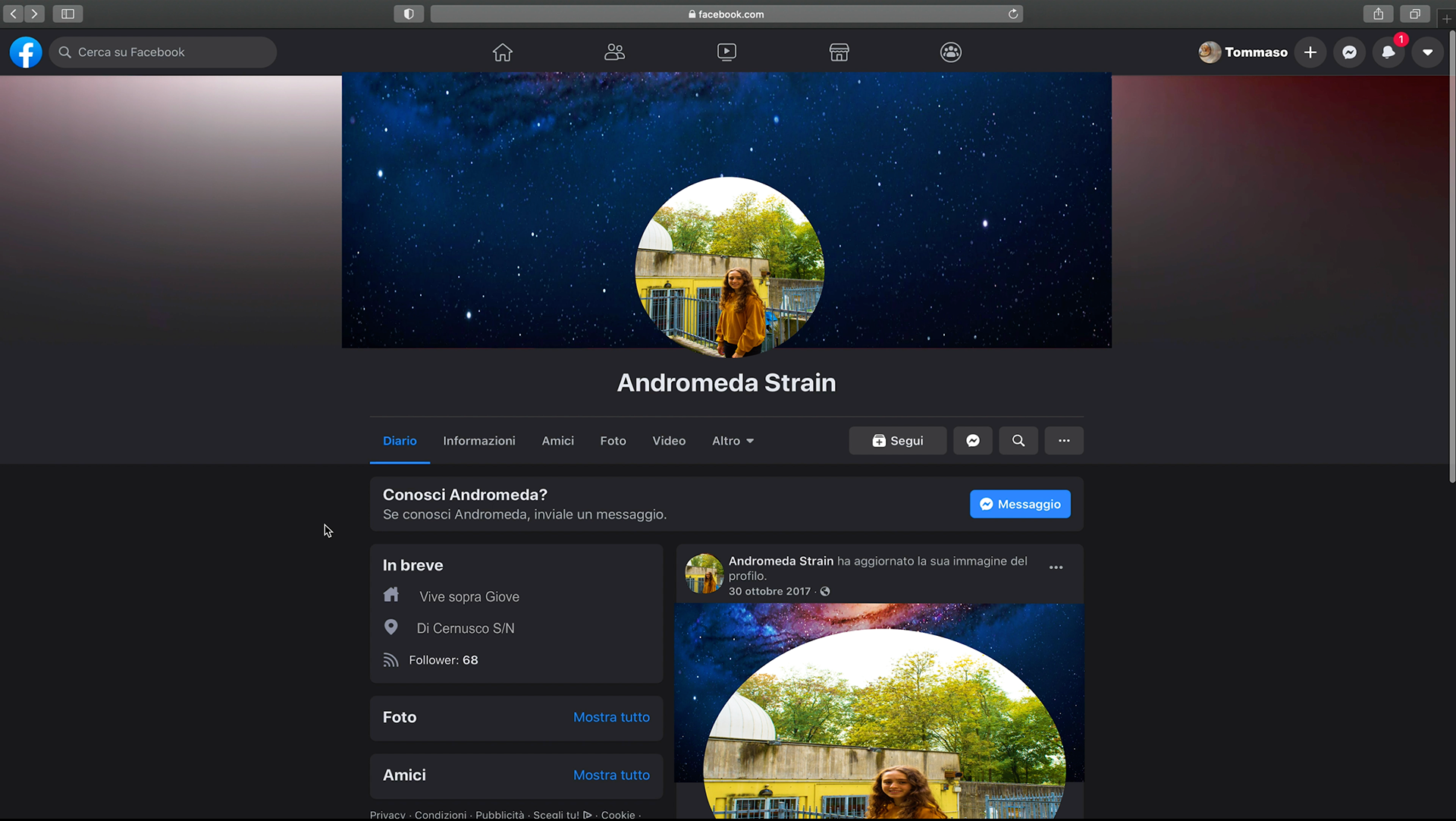This screenshot has width=1456, height=821.
Task: Open the Pubblicità footer link
Action: click(500, 814)
